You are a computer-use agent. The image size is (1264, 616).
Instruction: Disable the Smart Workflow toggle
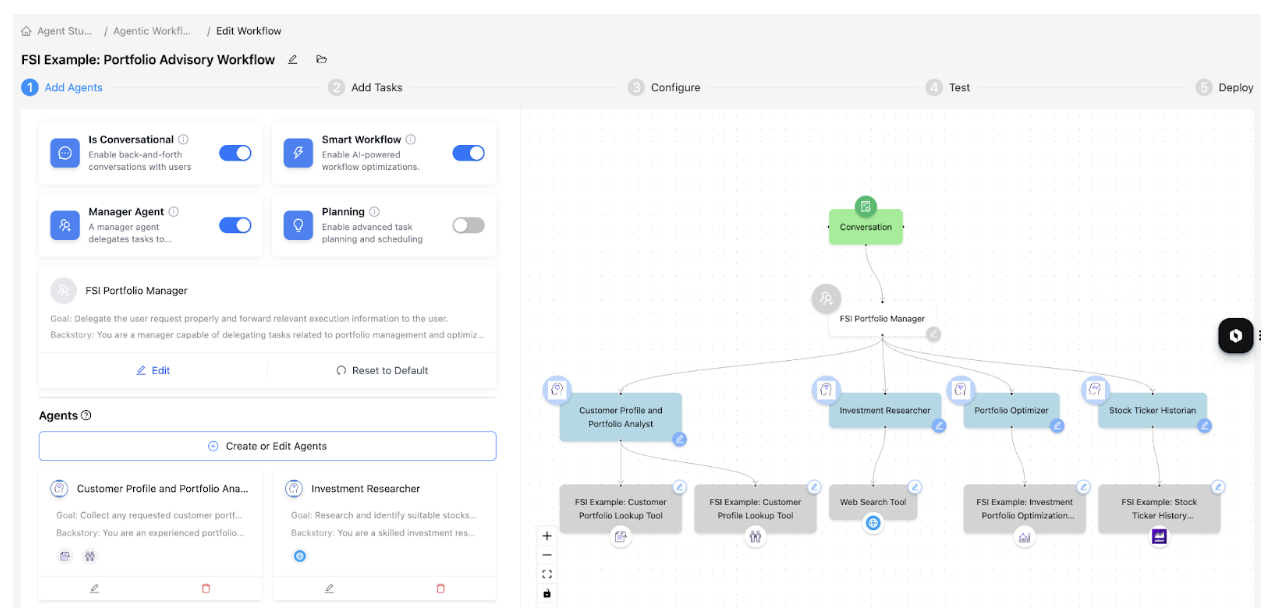click(x=468, y=153)
